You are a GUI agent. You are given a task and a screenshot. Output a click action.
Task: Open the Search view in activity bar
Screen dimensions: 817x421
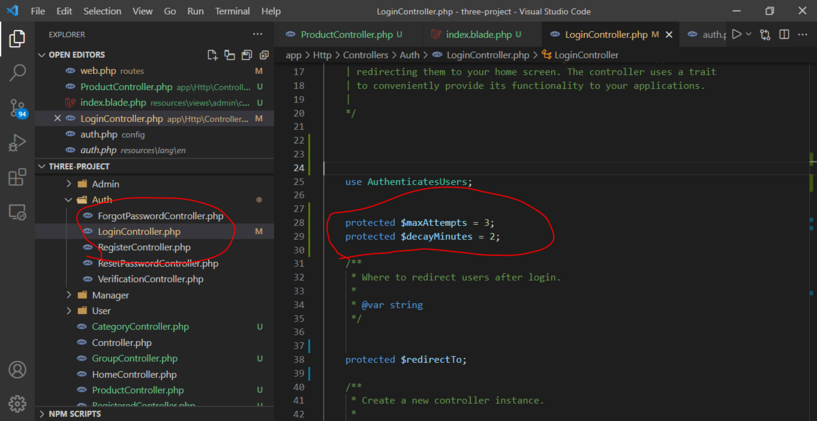[x=17, y=73]
